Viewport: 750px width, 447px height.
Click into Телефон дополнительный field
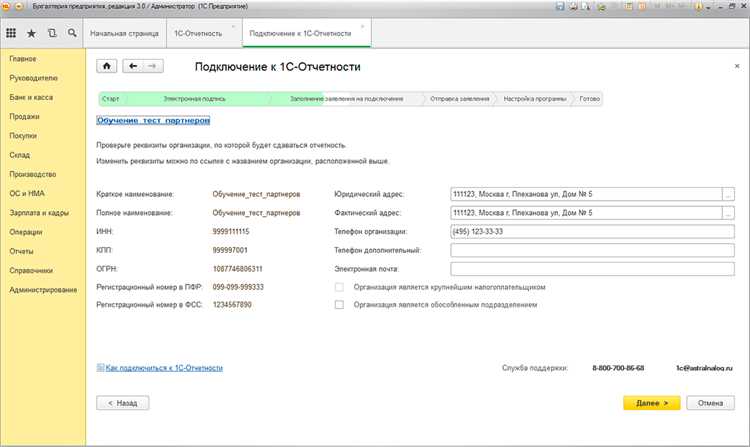click(x=592, y=250)
